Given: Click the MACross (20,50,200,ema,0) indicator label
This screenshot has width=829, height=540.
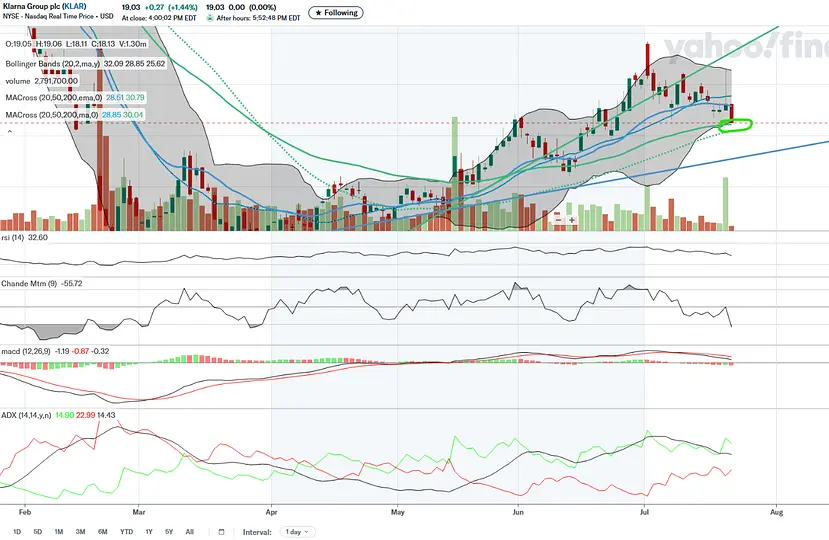Looking at the screenshot, I should (54, 97).
